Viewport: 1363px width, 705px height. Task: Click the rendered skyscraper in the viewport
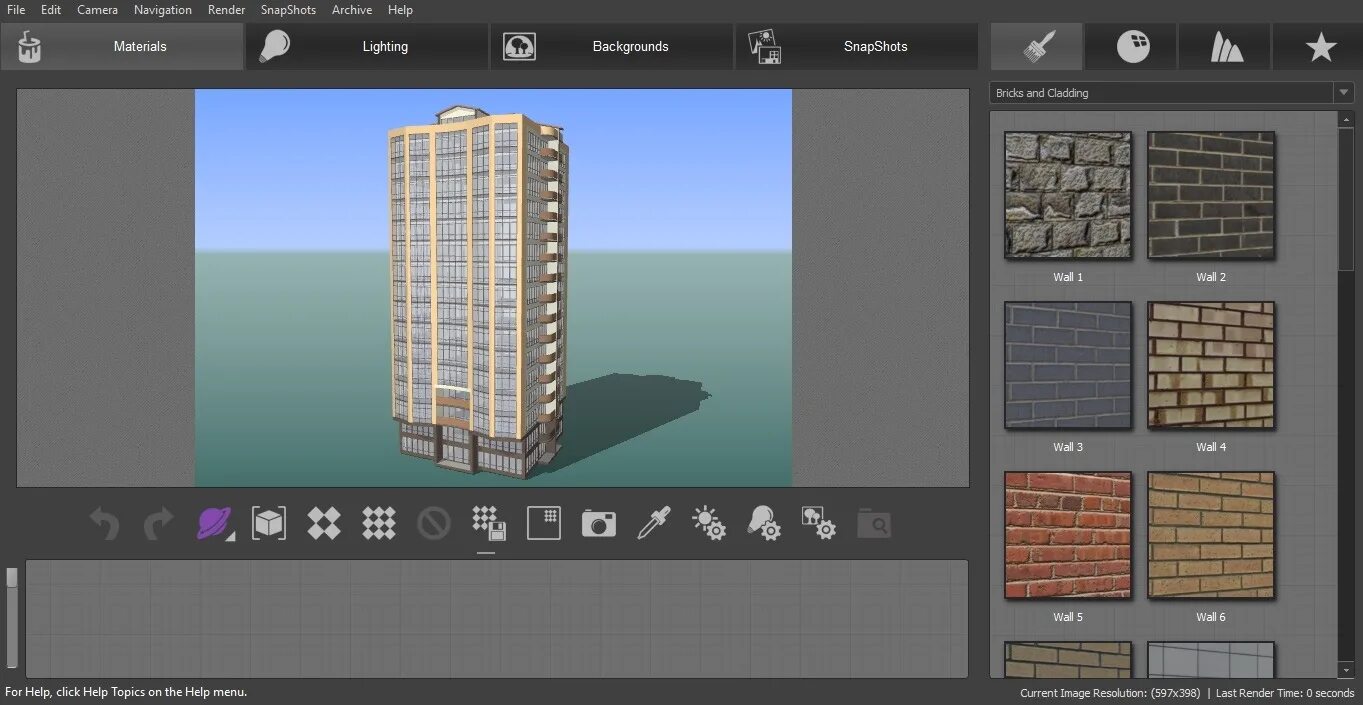tap(480, 290)
